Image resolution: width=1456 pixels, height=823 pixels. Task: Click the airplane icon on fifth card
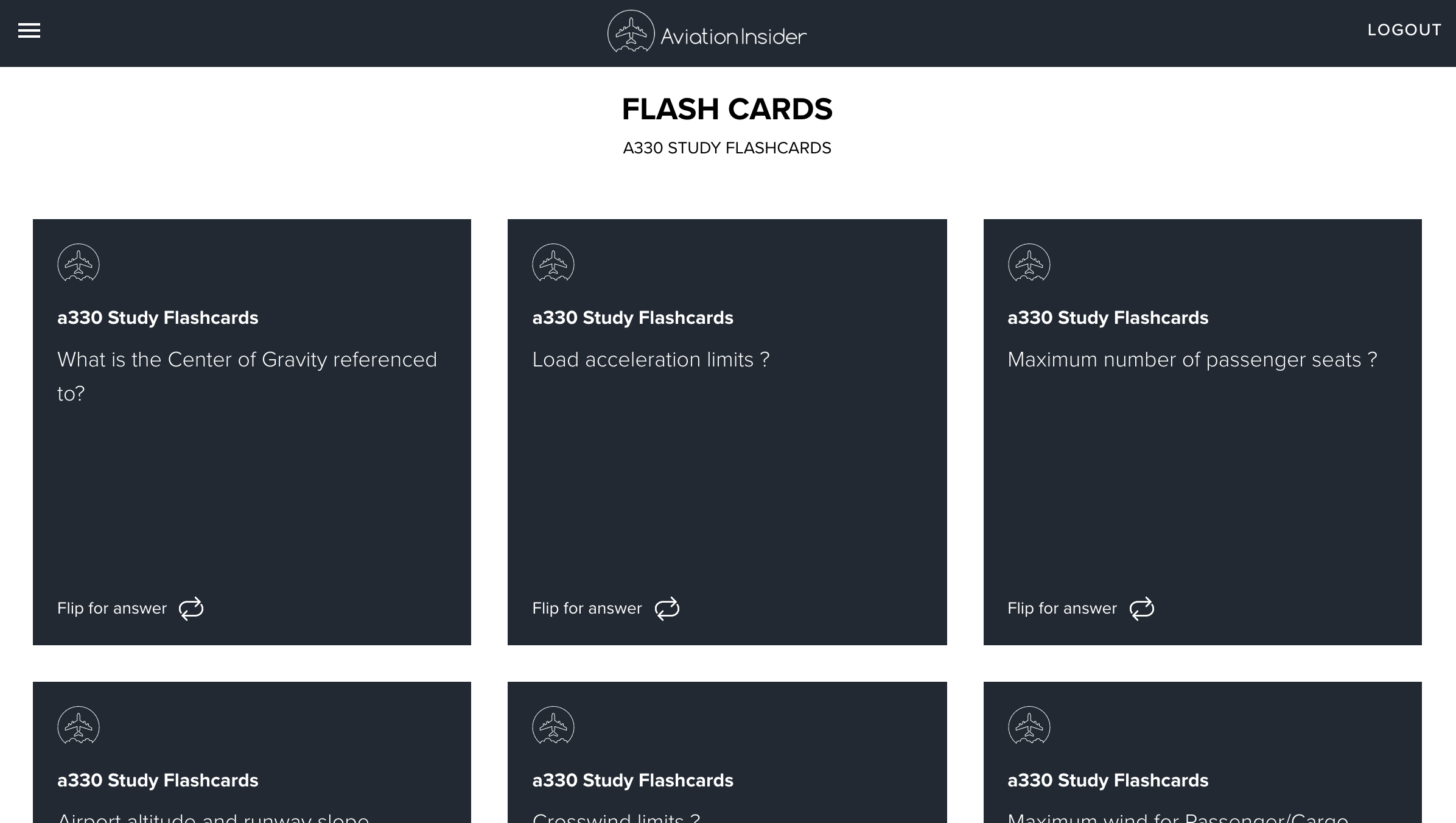[553, 726]
